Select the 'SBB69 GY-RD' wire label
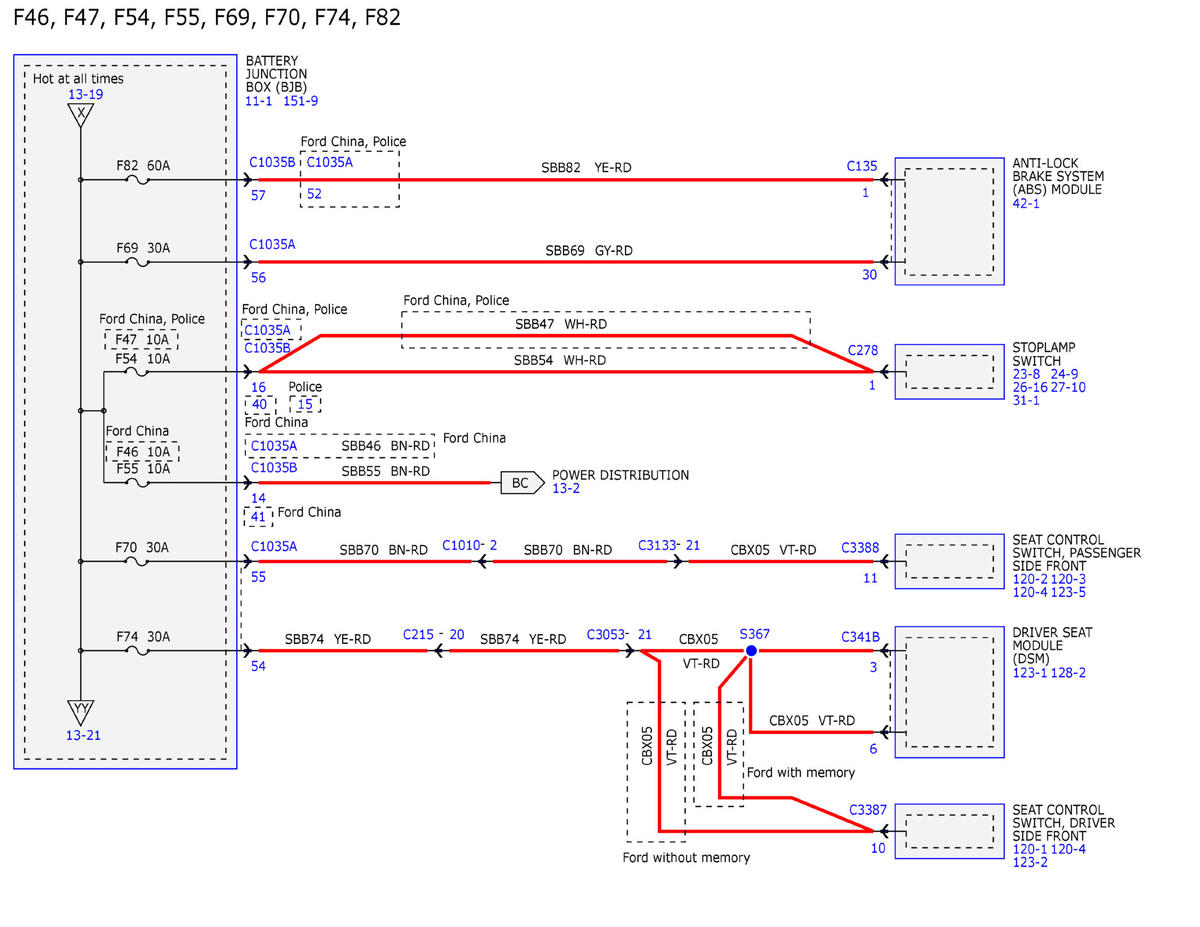 click(x=589, y=250)
